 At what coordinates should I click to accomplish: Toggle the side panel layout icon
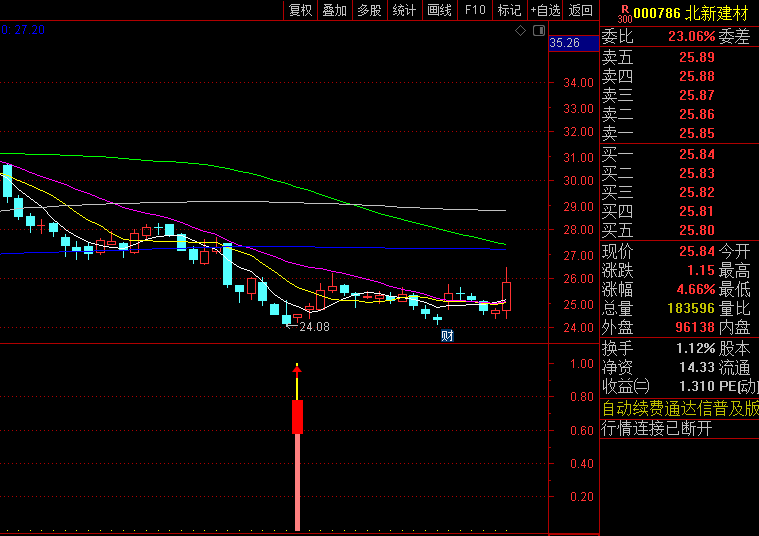pos(539,31)
